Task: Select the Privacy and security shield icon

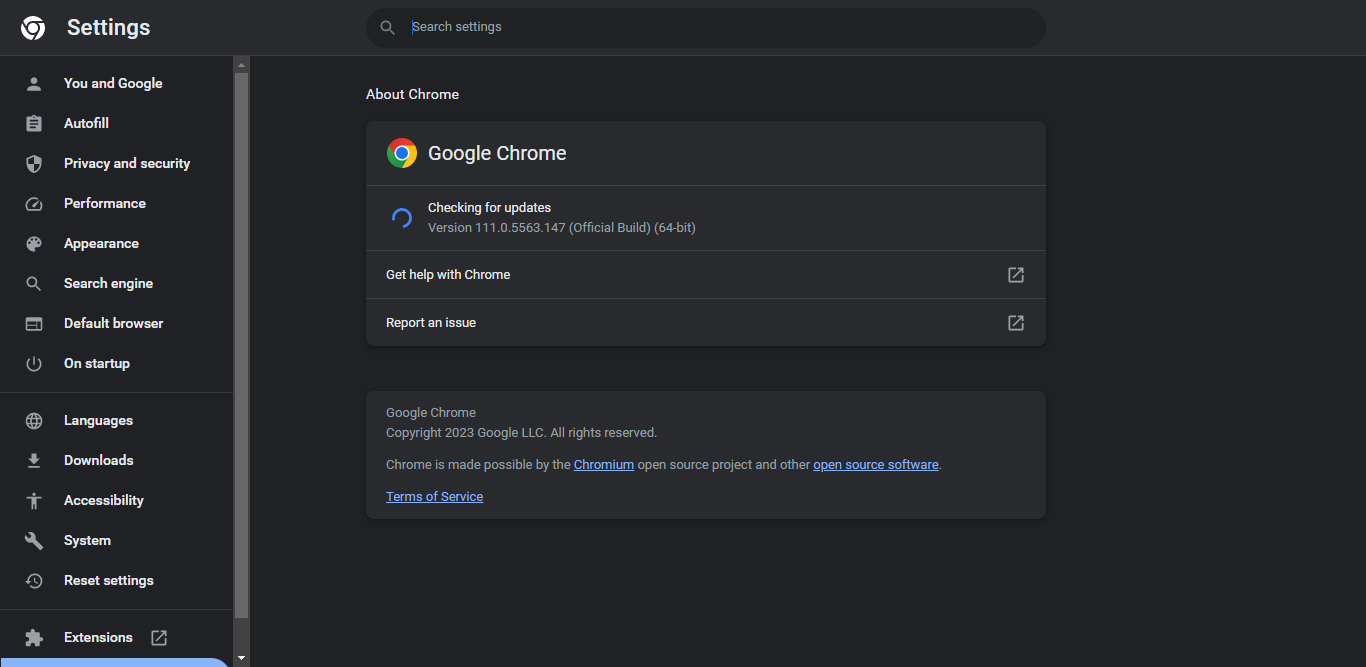Action: click(x=34, y=163)
